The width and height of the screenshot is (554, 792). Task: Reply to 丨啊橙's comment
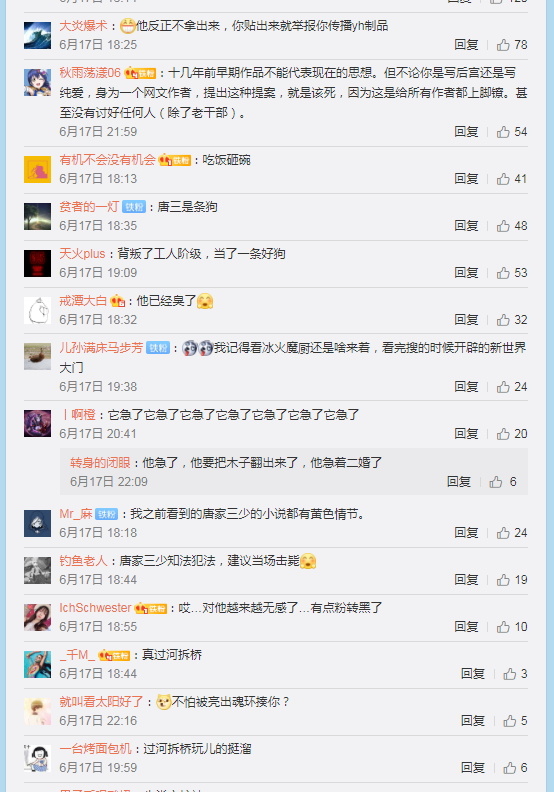pos(466,433)
